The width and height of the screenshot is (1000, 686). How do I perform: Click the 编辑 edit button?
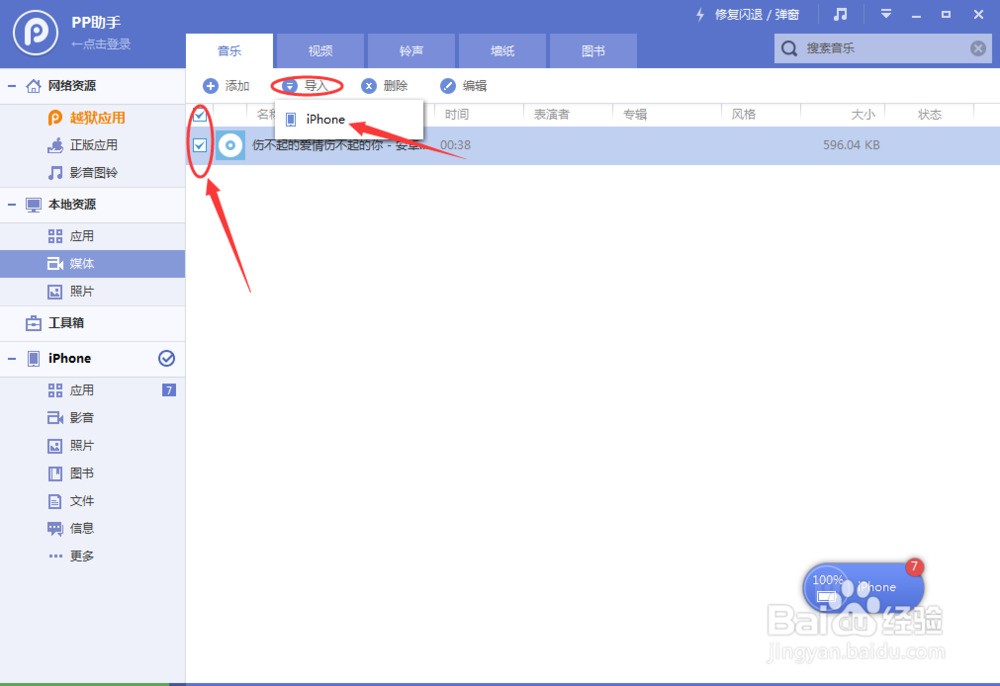point(464,85)
